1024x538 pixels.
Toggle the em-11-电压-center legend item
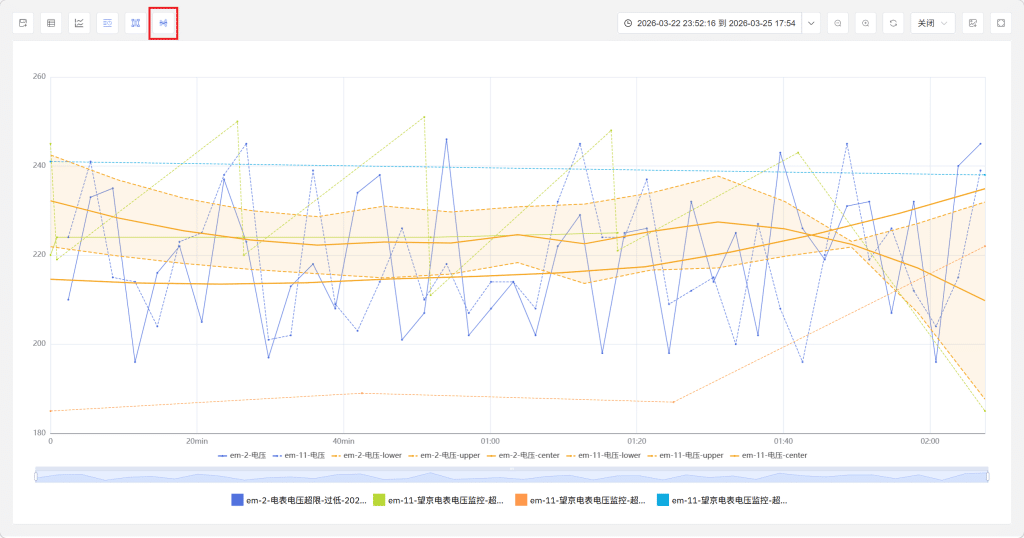point(768,455)
